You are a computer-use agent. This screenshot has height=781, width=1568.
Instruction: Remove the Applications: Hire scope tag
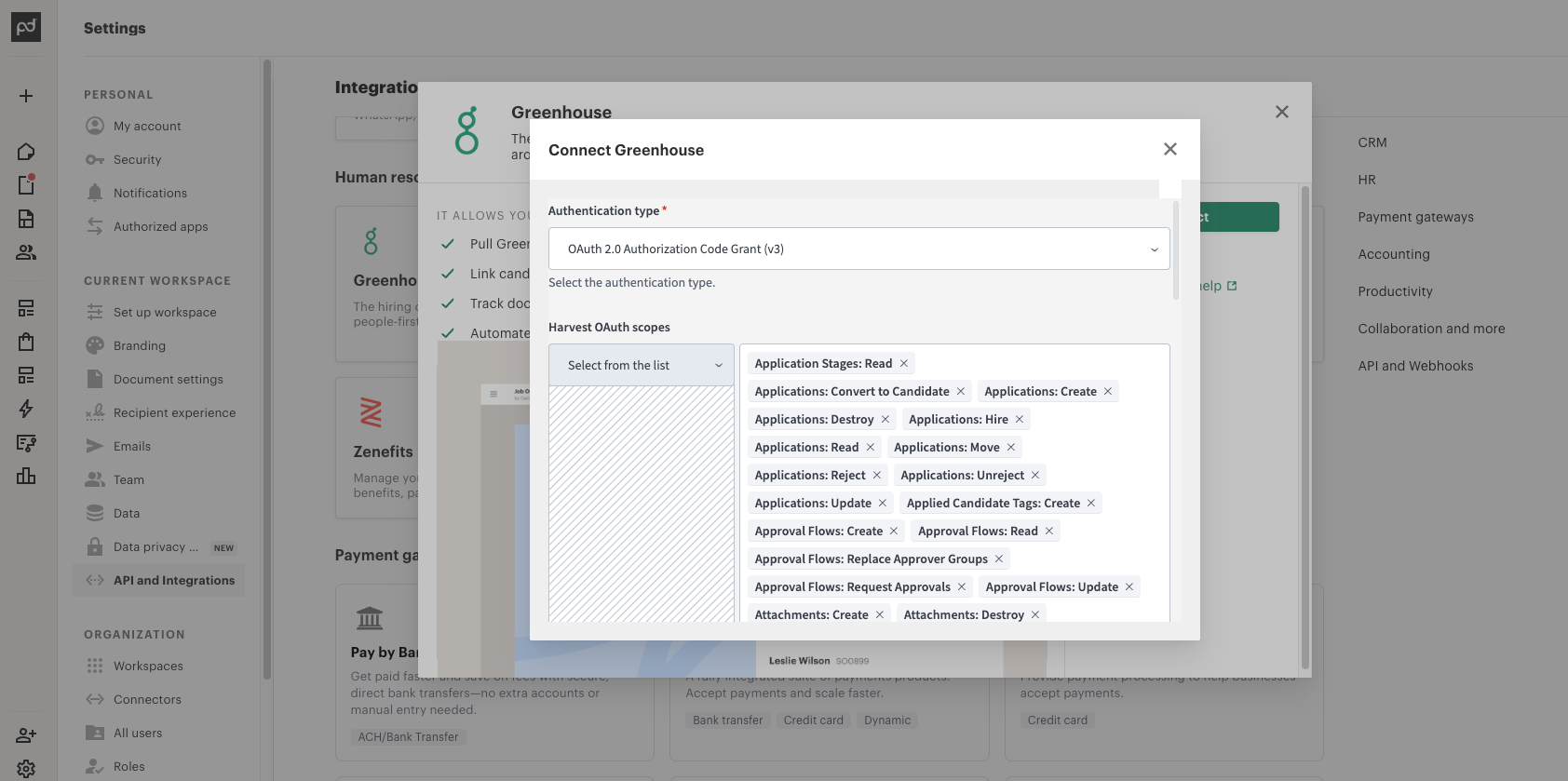(x=1020, y=420)
